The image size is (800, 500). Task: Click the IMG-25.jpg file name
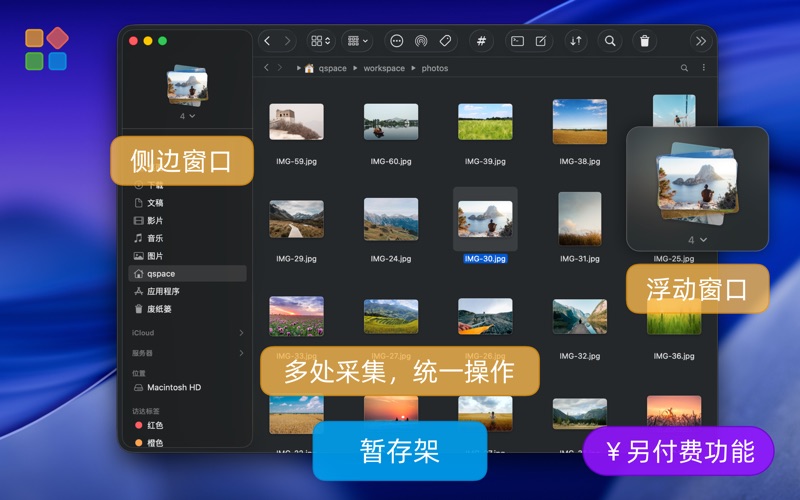[674, 259]
